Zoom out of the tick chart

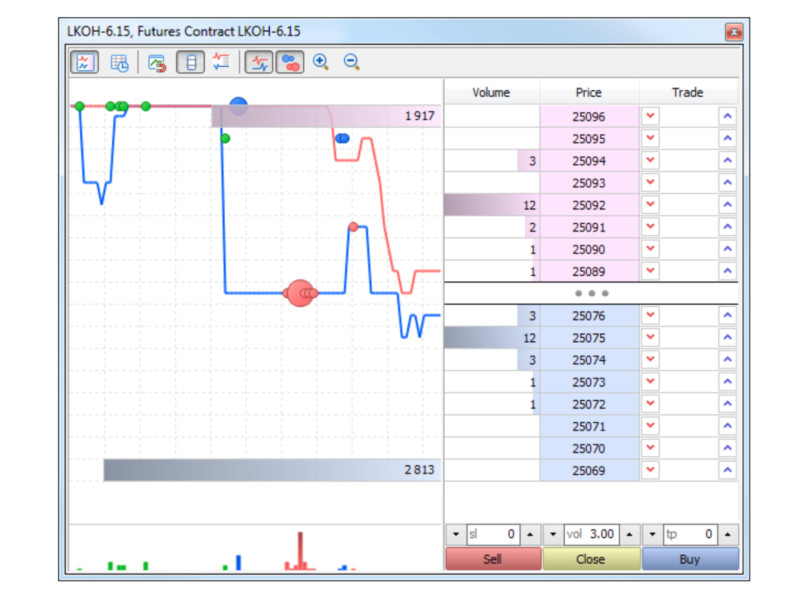pos(352,62)
